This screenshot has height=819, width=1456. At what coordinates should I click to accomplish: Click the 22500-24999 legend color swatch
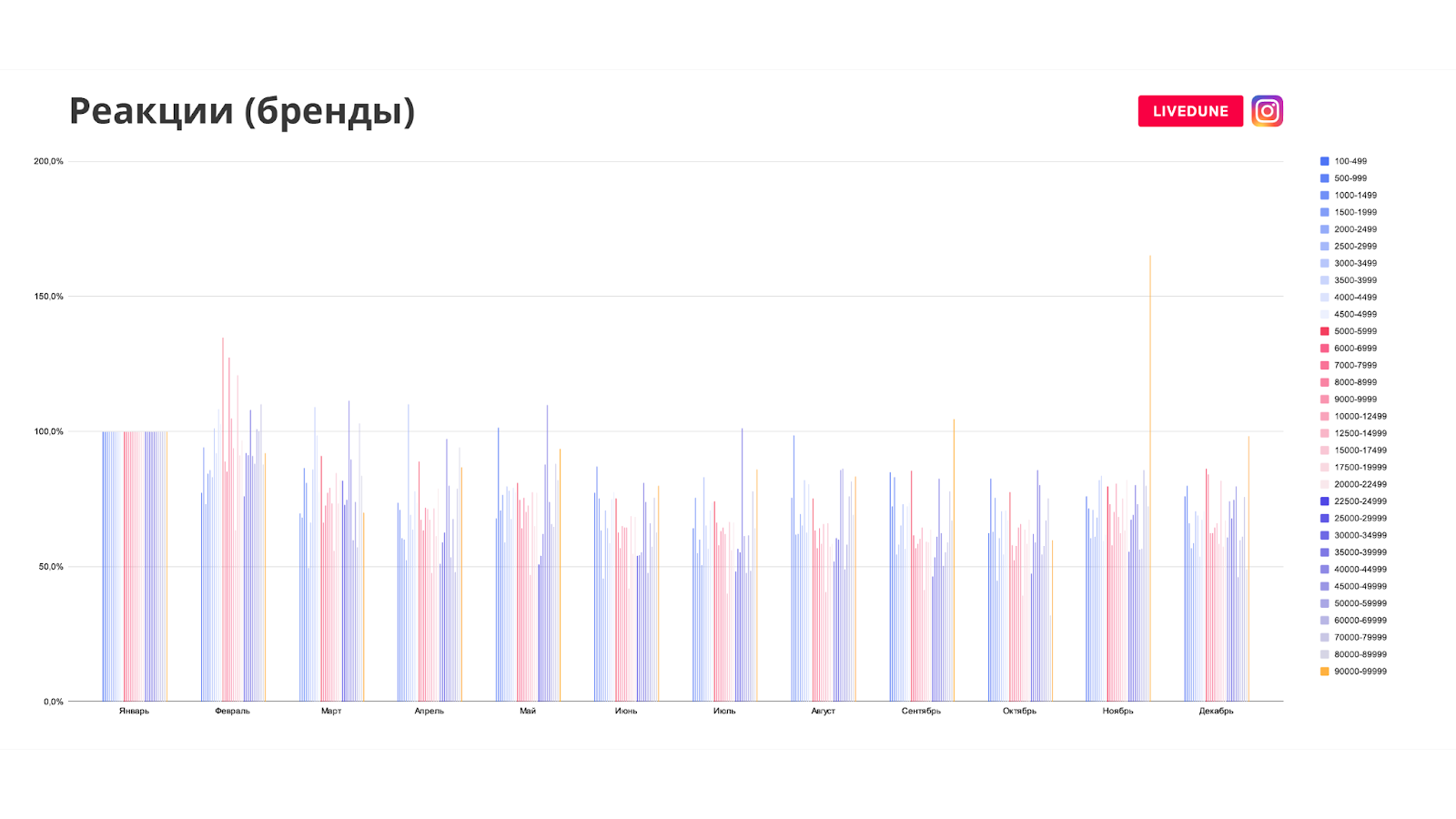[x=1325, y=501]
